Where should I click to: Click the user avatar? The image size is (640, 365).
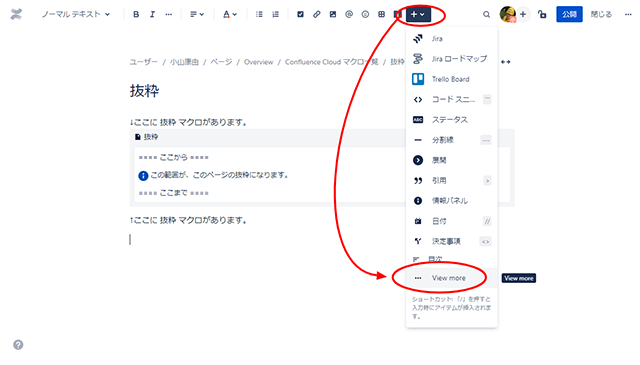click(508, 14)
